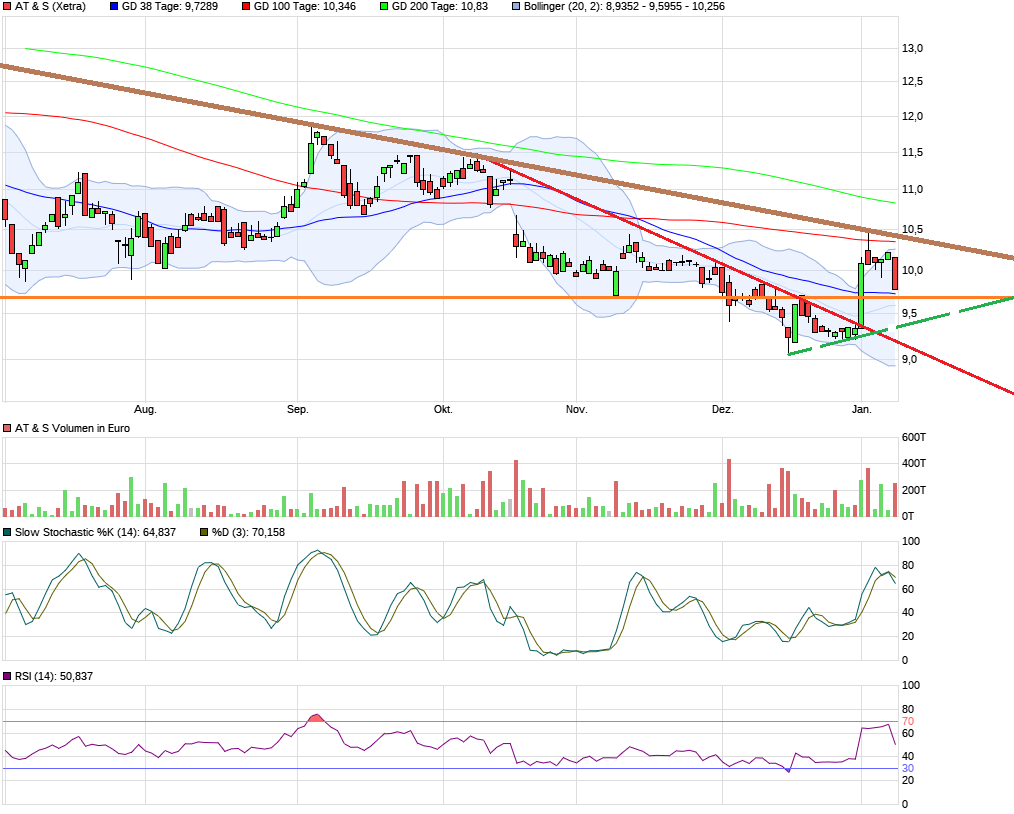The image size is (1014, 814).
Task: Click the 13,0 price axis label
Action: (x=912, y=48)
